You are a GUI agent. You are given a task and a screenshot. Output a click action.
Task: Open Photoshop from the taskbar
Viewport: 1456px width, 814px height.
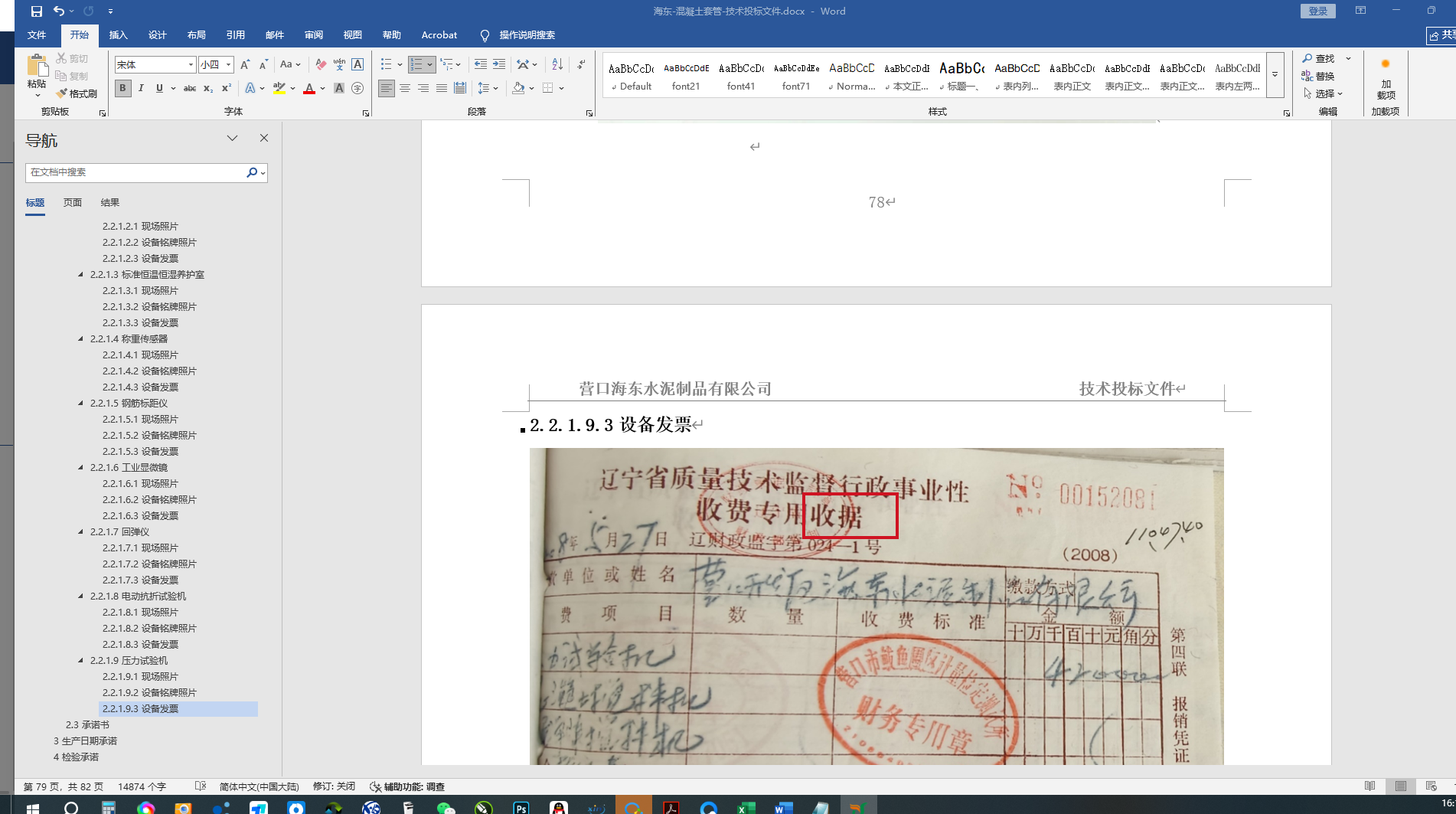pyautogui.click(x=521, y=807)
